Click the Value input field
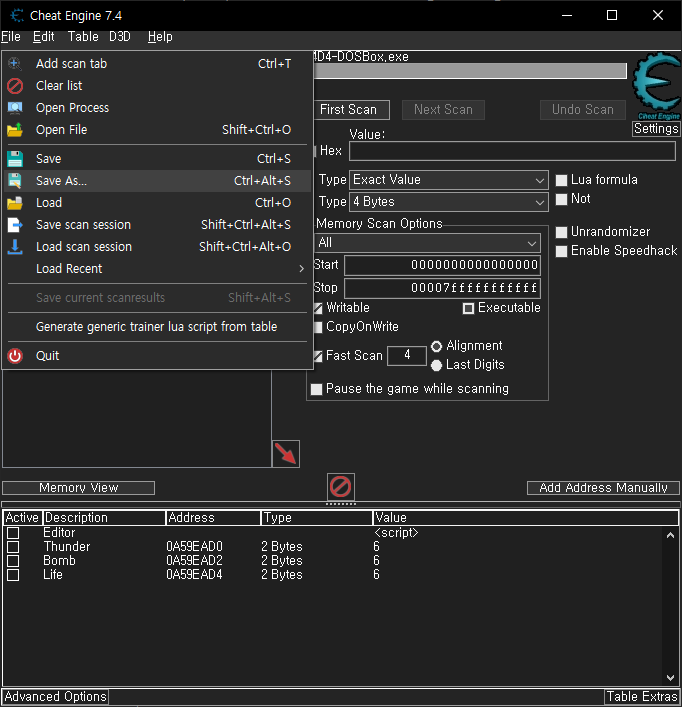Viewport: 682px width, 707px height. click(x=513, y=151)
